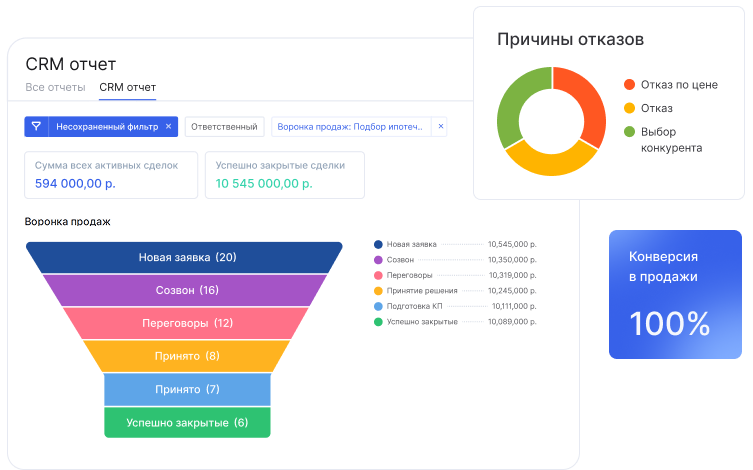Screen dimensions: 753x470
Task: Select the purple Созвон (16) funnel segment
Action: coord(187,290)
